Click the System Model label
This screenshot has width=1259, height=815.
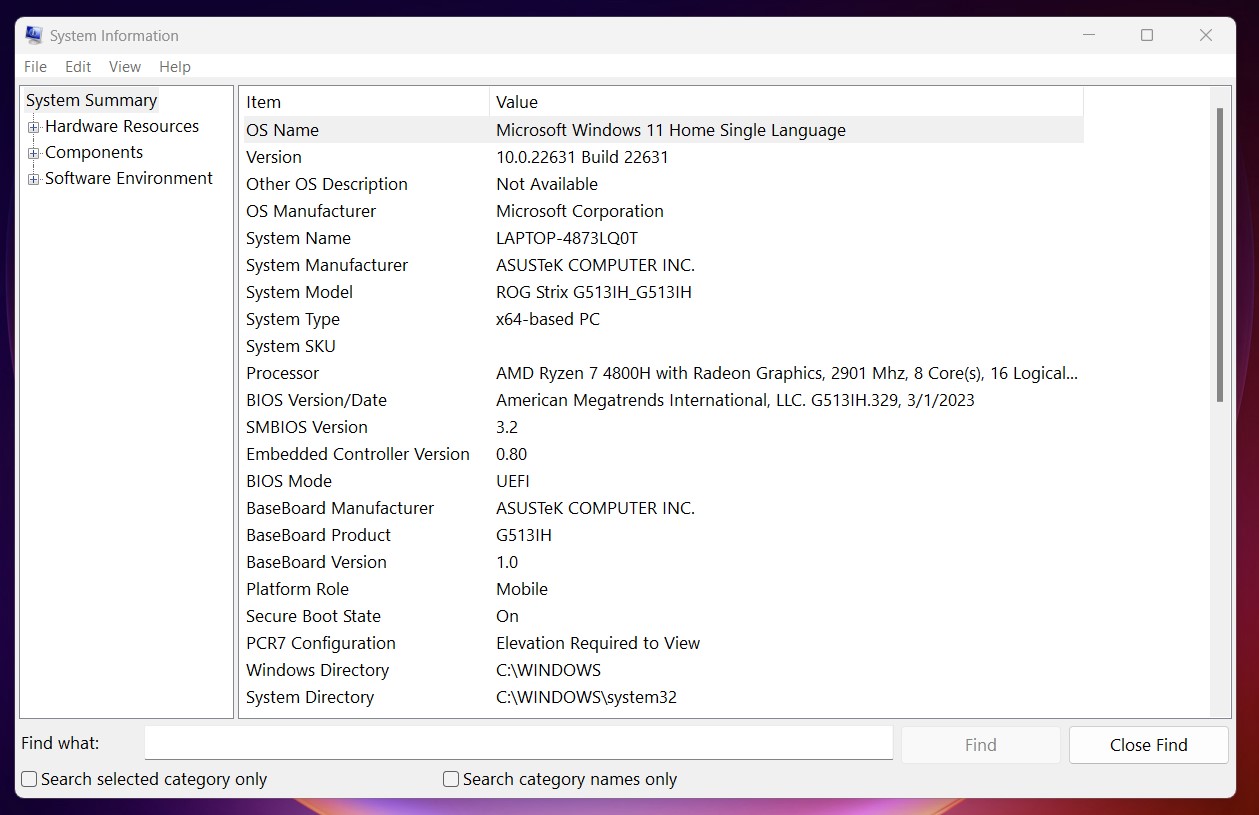tap(299, 292)
